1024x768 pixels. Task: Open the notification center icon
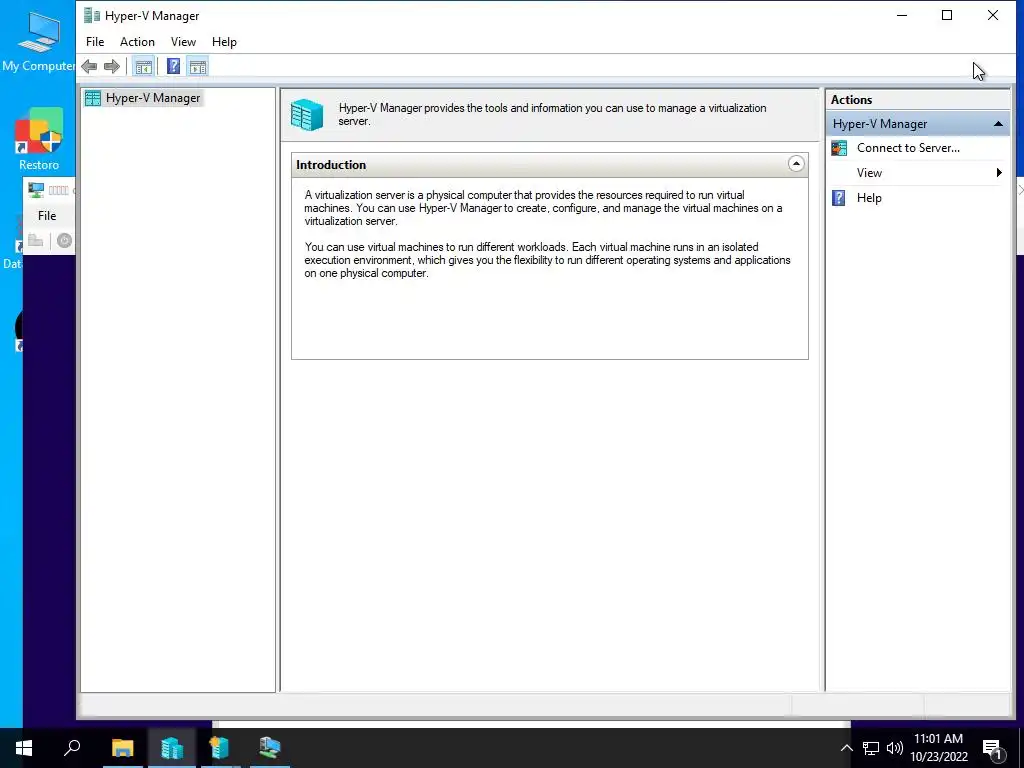coord(993,749)
